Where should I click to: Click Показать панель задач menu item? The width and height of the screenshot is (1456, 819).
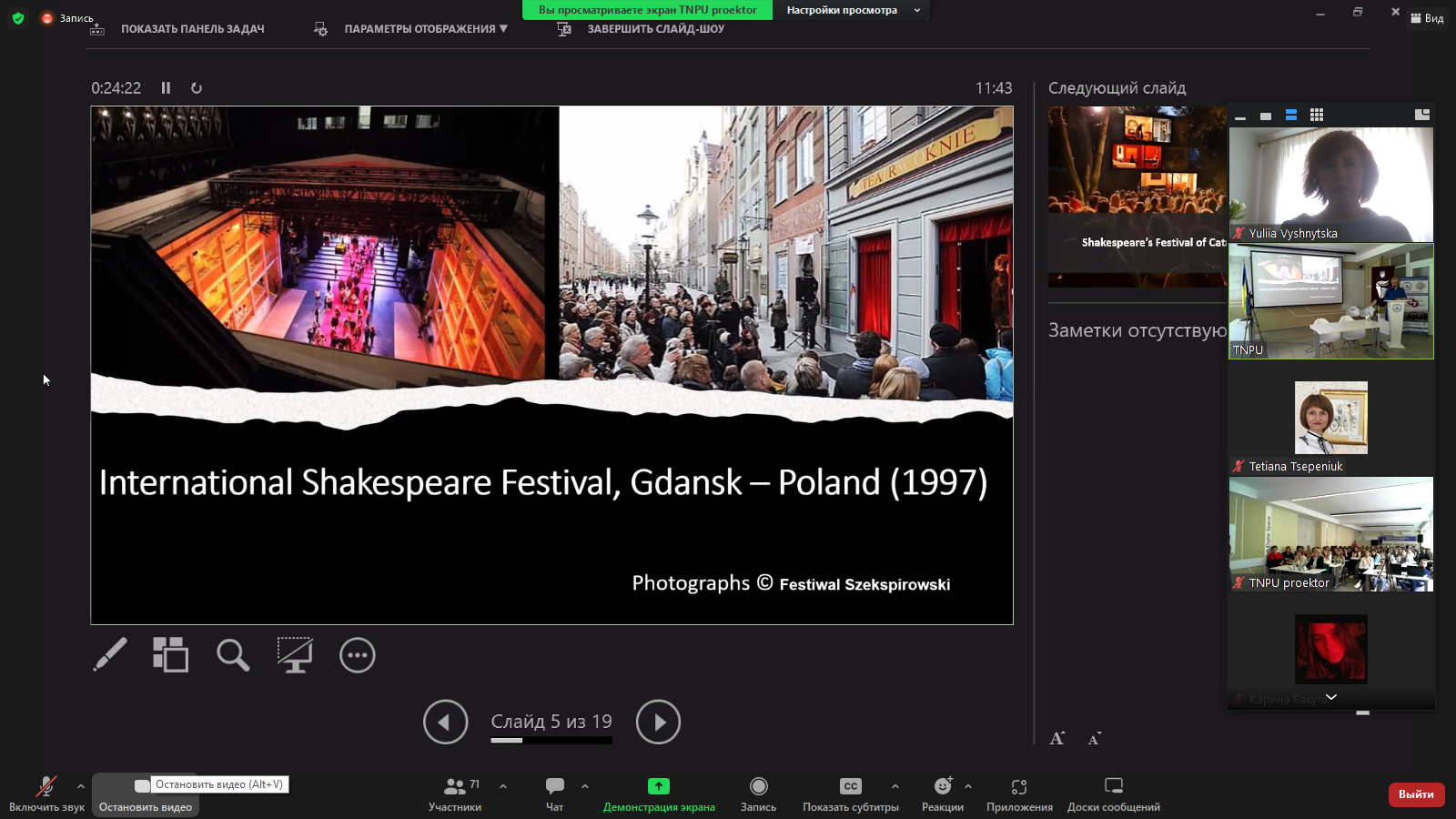pyautogui.click(x=192, y=29)
